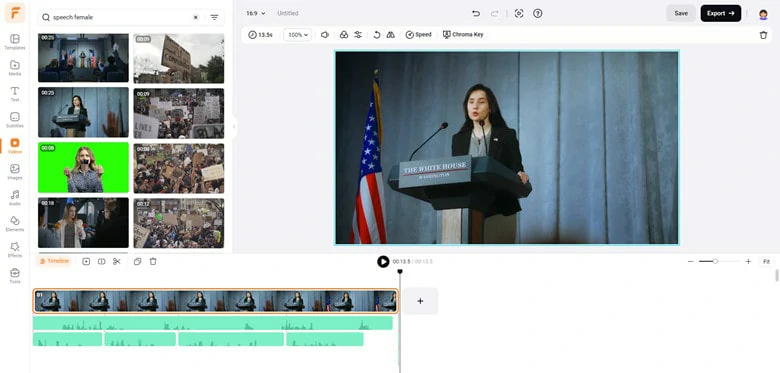Open the Images panel in sidebar
780x373 pixels.
coord(15,172)
